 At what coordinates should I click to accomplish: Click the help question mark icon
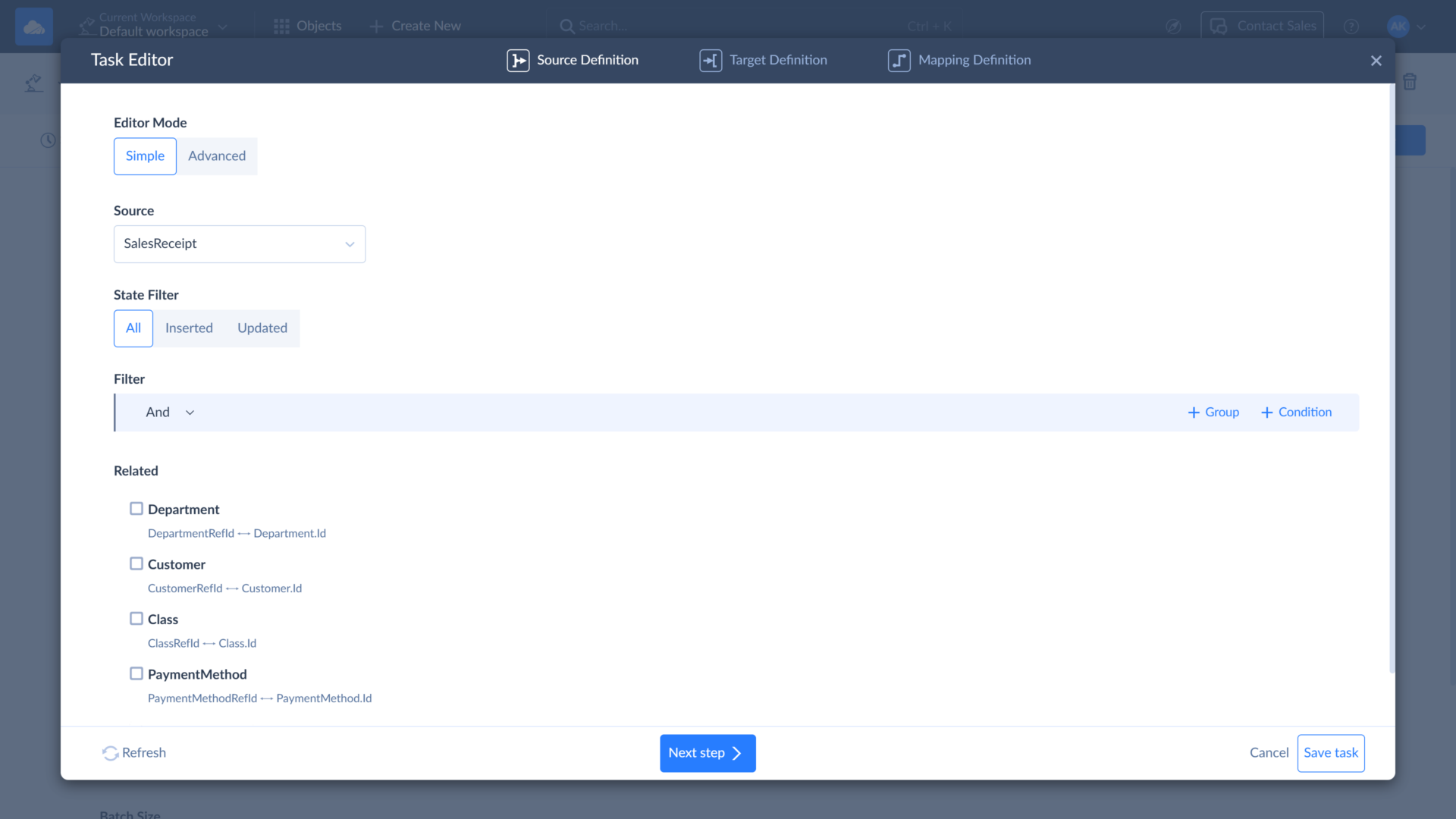(1351, 27)
